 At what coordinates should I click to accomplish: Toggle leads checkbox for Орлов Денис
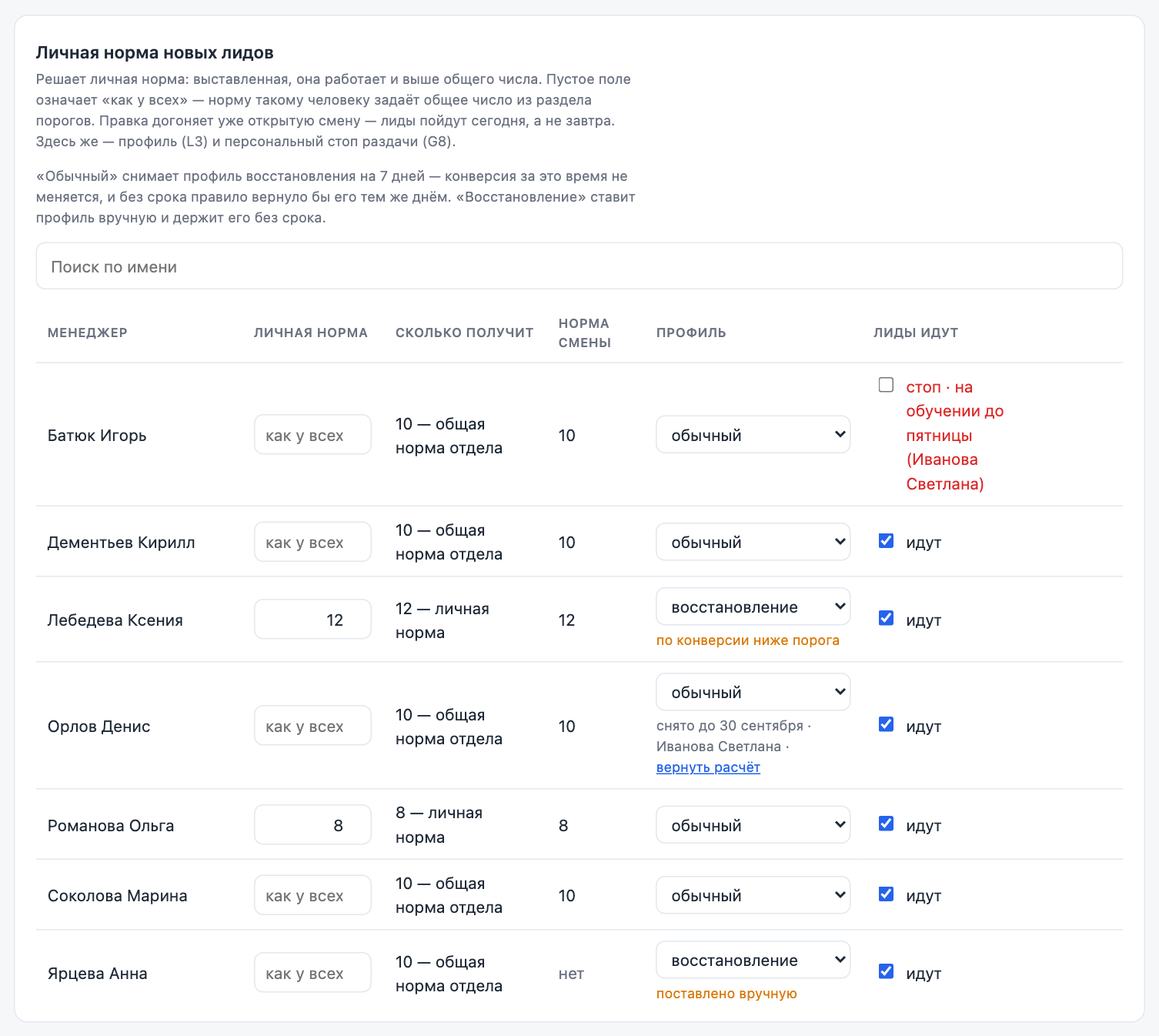(886, 724)
